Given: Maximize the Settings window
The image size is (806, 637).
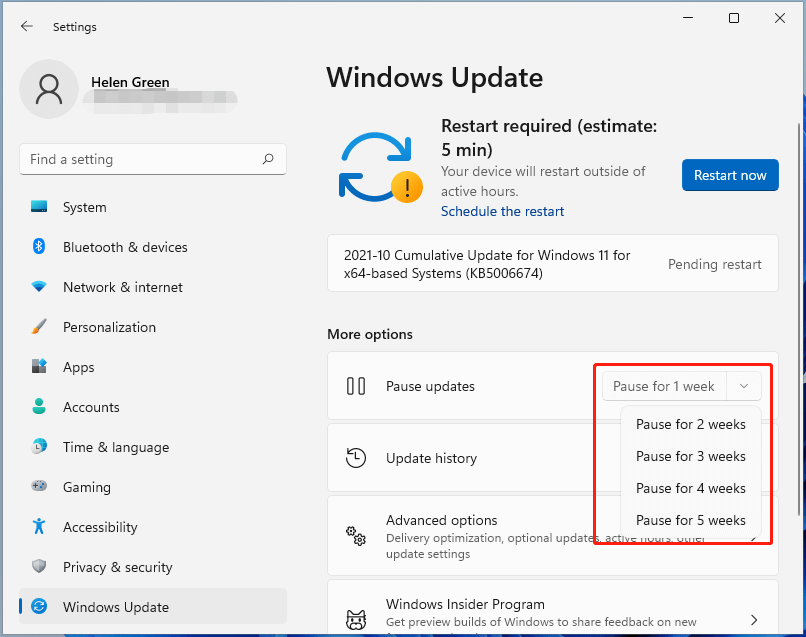Looking at the screenshot, I should pos(734,19).
